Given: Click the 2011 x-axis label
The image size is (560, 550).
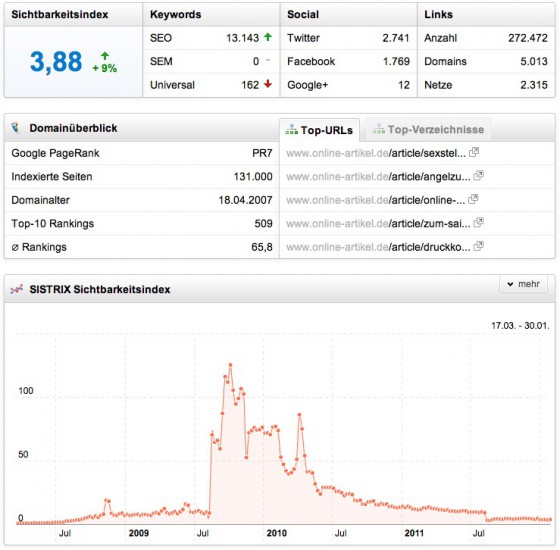Looking at the screenshot, I should (x=414, y=533).
